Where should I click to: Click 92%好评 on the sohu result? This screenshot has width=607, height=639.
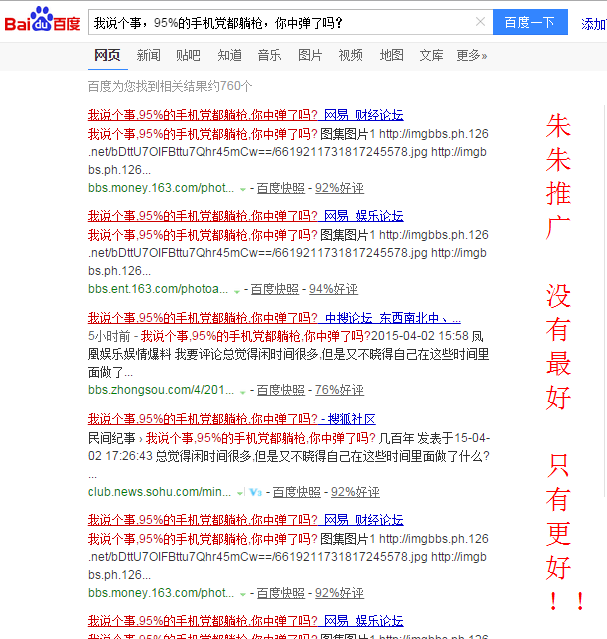(355, 492)
